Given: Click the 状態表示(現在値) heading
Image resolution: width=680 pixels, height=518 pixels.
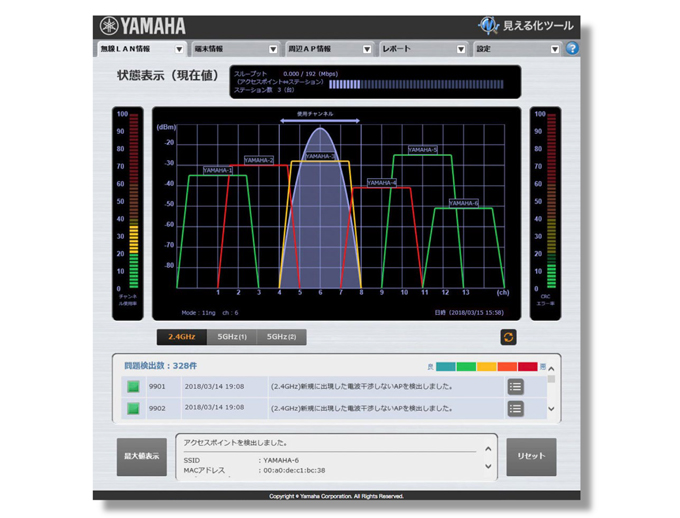Looking at the screenshot, I should [x=167, y=75].
